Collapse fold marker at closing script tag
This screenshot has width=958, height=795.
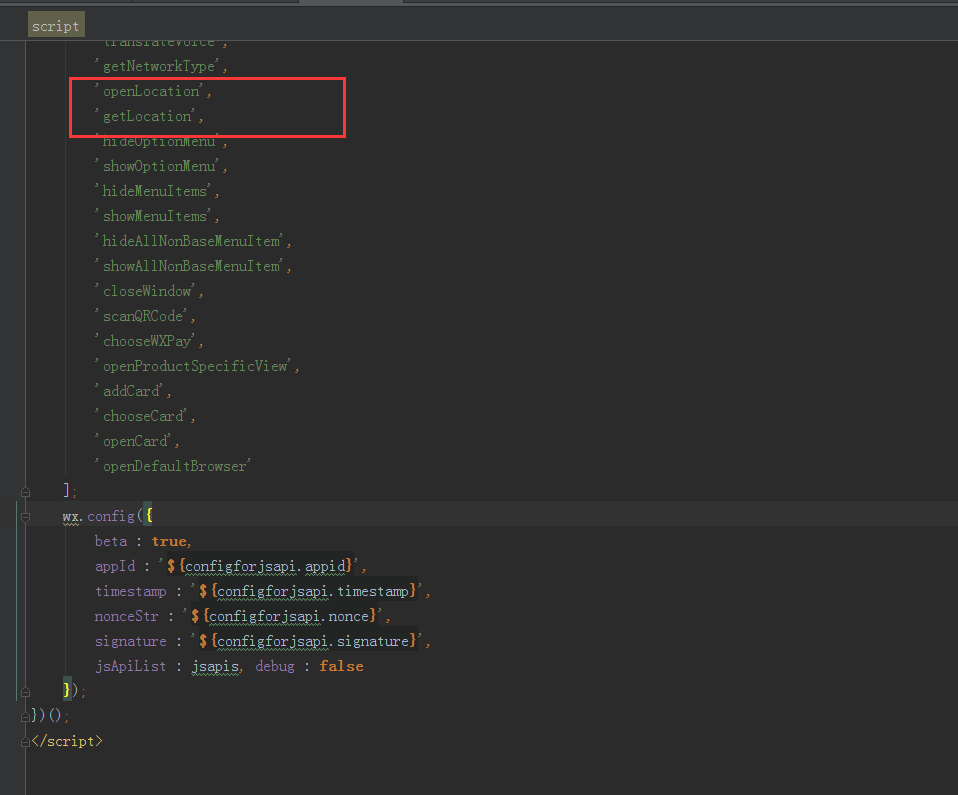click(25, 742)
